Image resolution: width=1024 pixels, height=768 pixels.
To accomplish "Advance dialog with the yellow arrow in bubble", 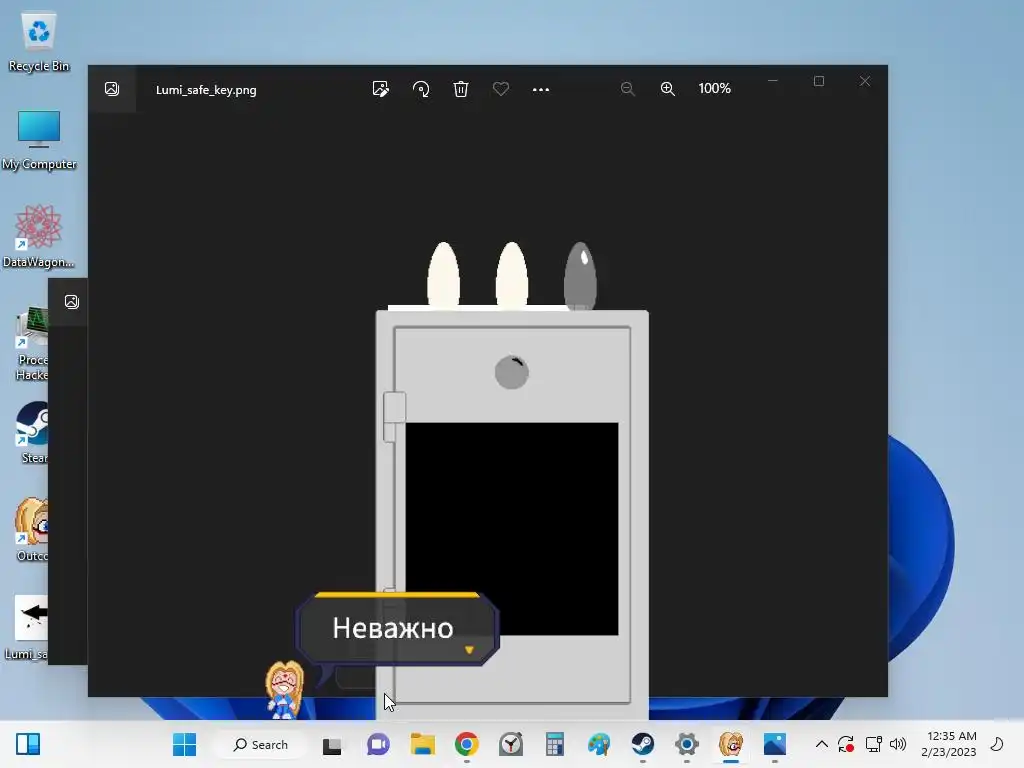I will (x=469, y=650).
